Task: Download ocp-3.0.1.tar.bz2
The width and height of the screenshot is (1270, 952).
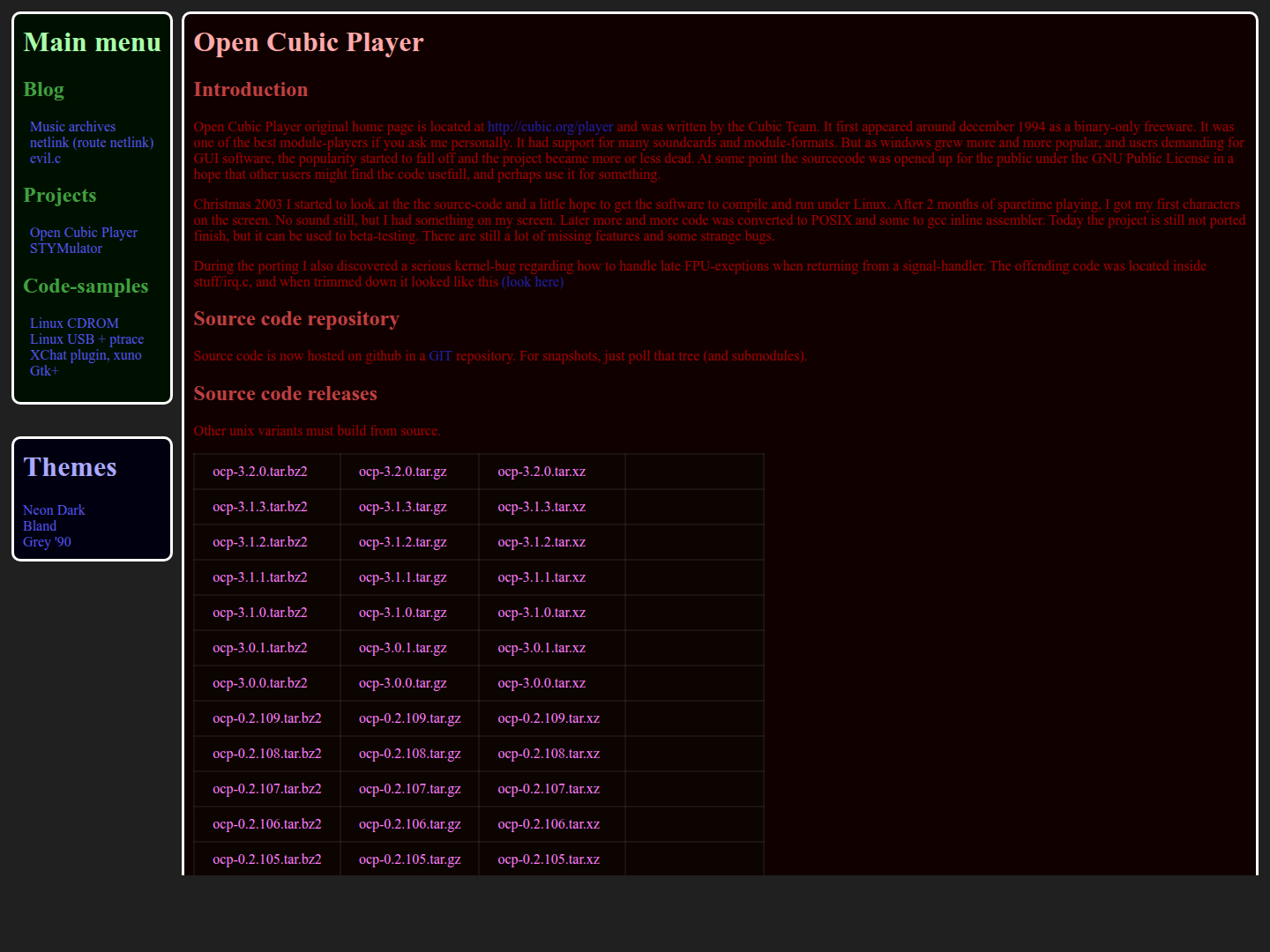Action: coord(260,648)
